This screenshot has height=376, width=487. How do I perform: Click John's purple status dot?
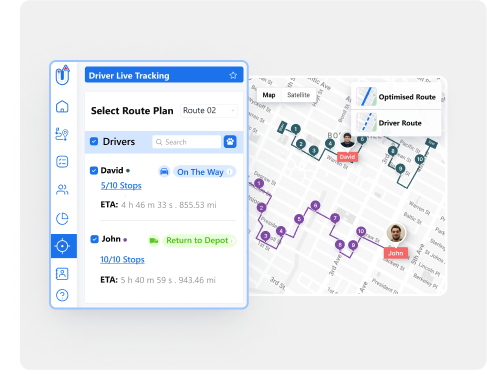pyautogui.click(x=125, y=239)
